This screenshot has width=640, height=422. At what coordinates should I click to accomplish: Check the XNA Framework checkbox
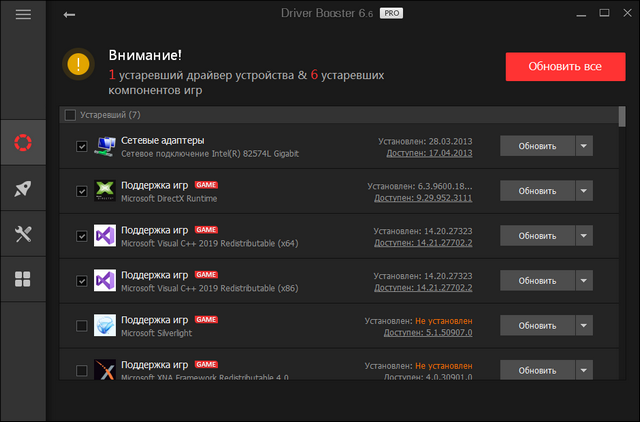[x=82, y=371]
